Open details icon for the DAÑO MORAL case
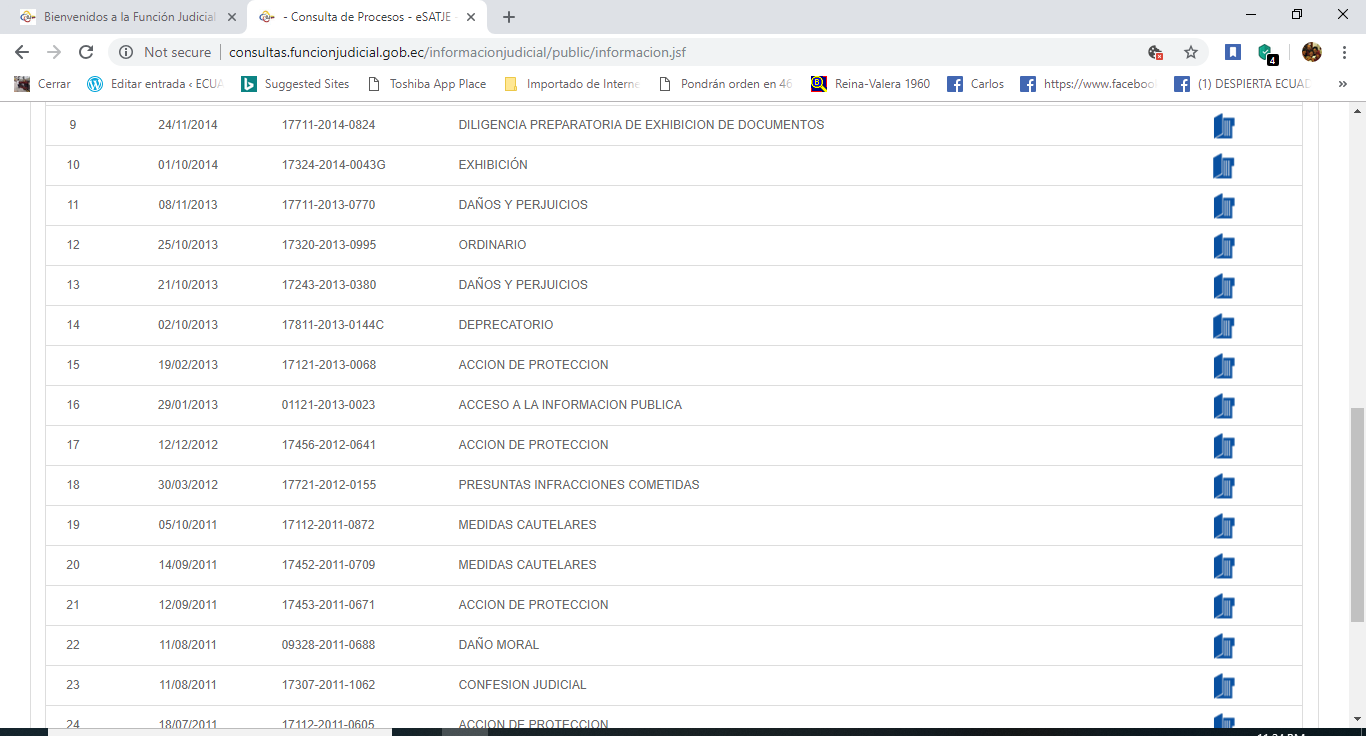Image resolution: width=1366 pixels, height=736 pixels. click(x=1223, y=646)
